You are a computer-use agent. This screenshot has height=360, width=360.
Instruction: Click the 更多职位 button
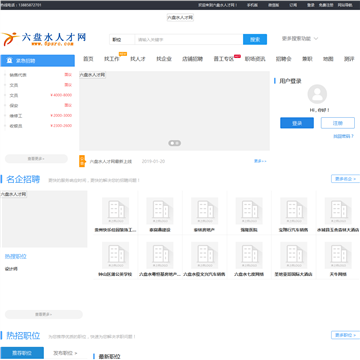pos(346,335)
